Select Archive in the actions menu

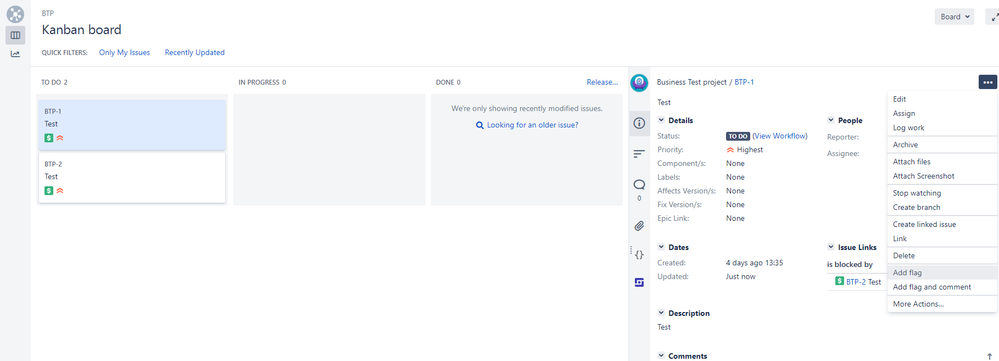(x=942, y=145)
